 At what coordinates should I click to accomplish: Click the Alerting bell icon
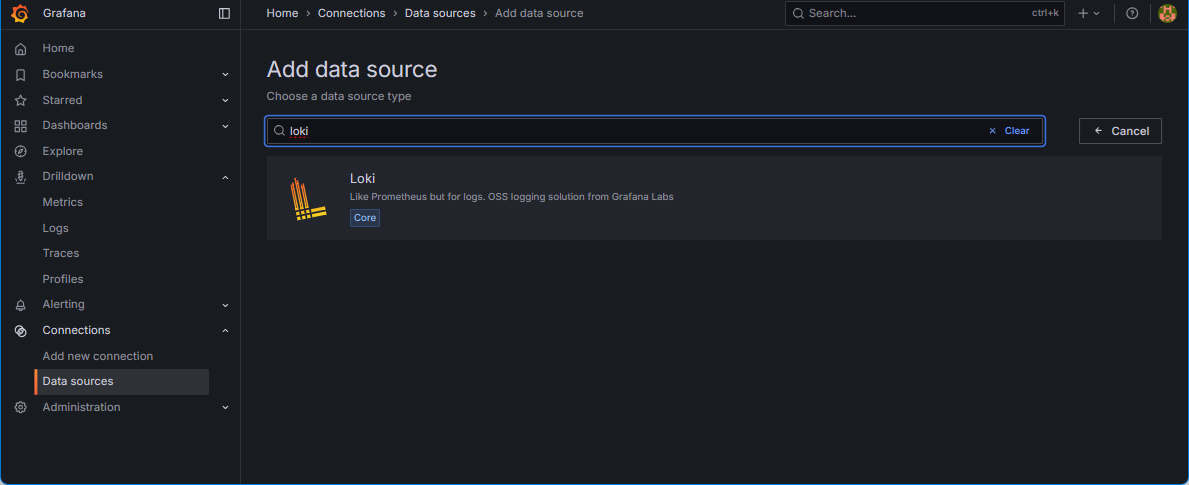click(20, 305)
